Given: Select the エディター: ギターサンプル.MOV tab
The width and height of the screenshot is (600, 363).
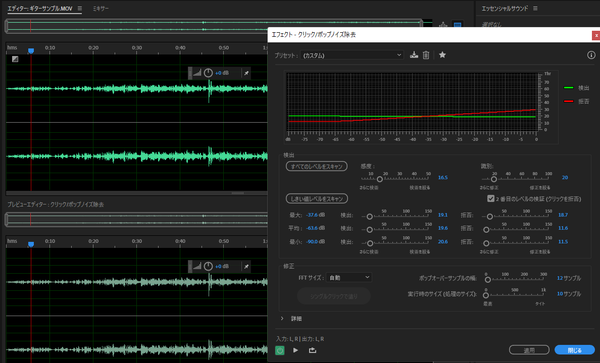Looking at the screenshot, I should 40,8.
